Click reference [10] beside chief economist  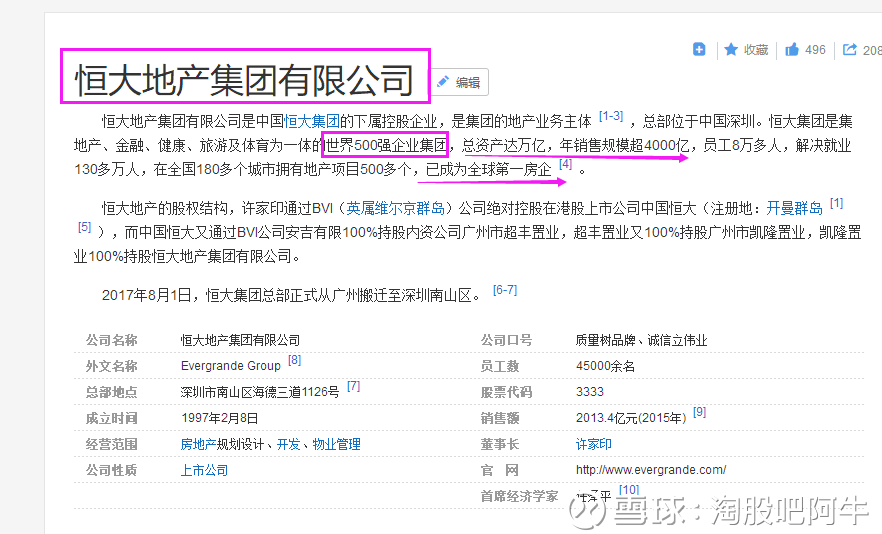(629, 490)
